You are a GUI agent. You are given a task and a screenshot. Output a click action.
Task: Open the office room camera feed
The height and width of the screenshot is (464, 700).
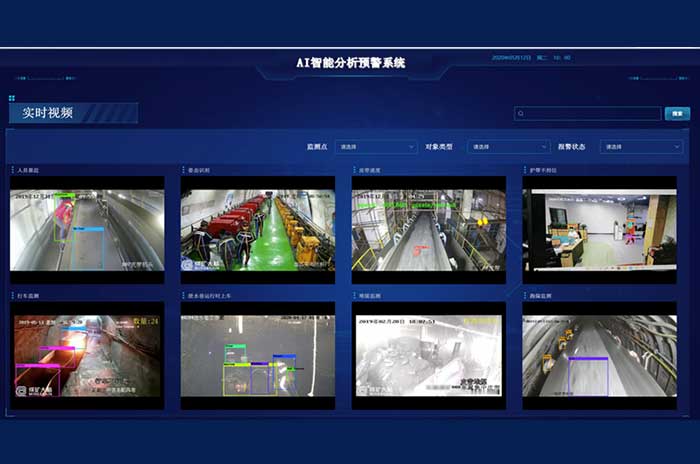point(599,230)
